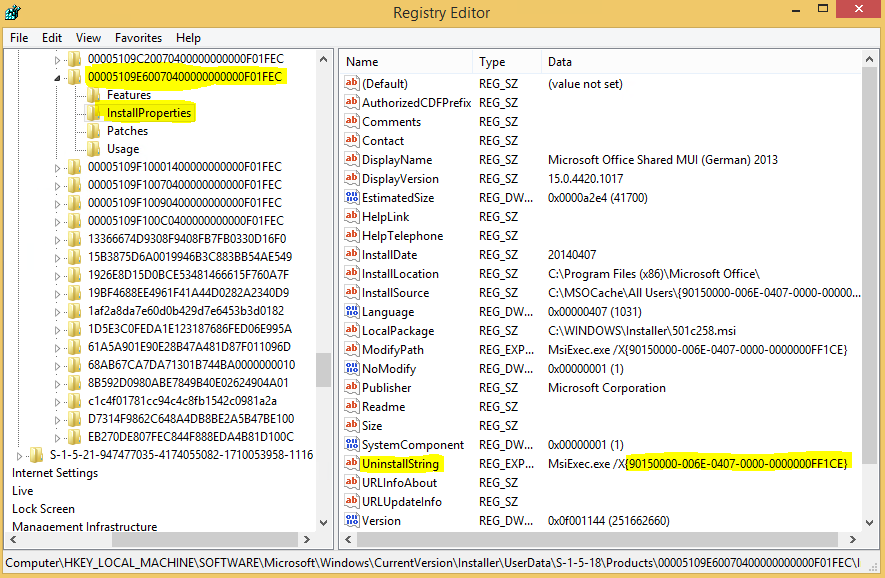The image size is (885, 578).
Task: Open the Edit menu
Action: [52, 38]
